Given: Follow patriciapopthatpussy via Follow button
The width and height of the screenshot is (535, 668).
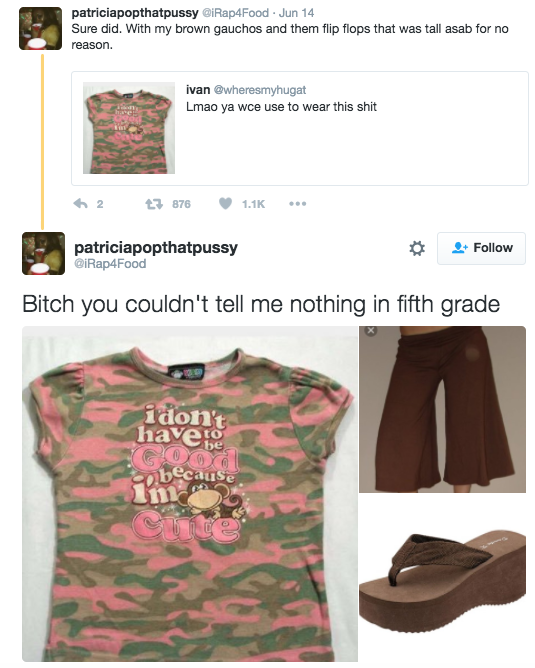Looking at the screenshot, I should [481, 248].
